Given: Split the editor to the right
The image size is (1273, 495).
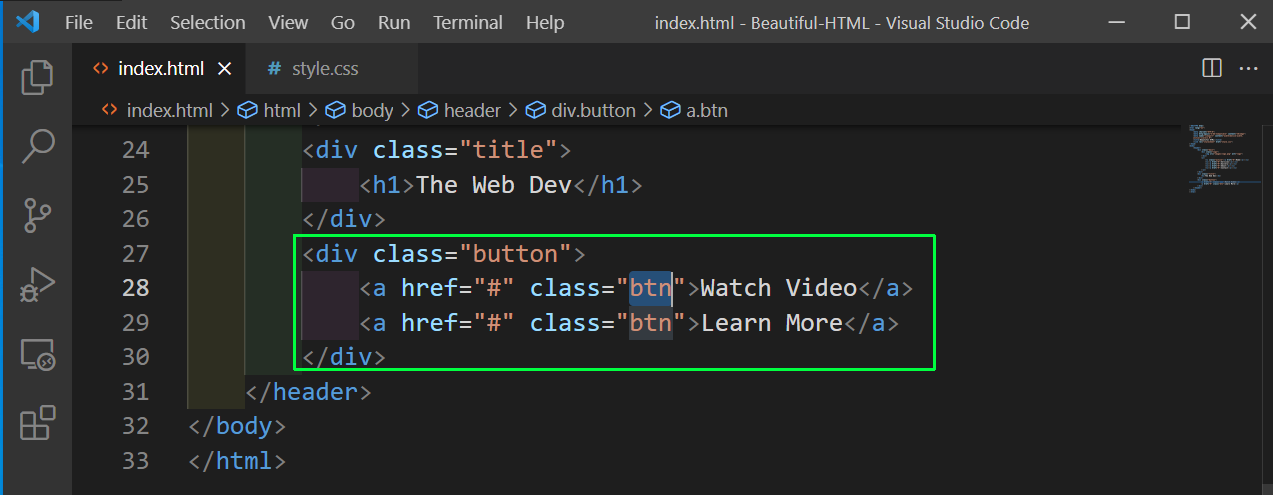Looking at the screenshot, I should (x=1211, y=68).
